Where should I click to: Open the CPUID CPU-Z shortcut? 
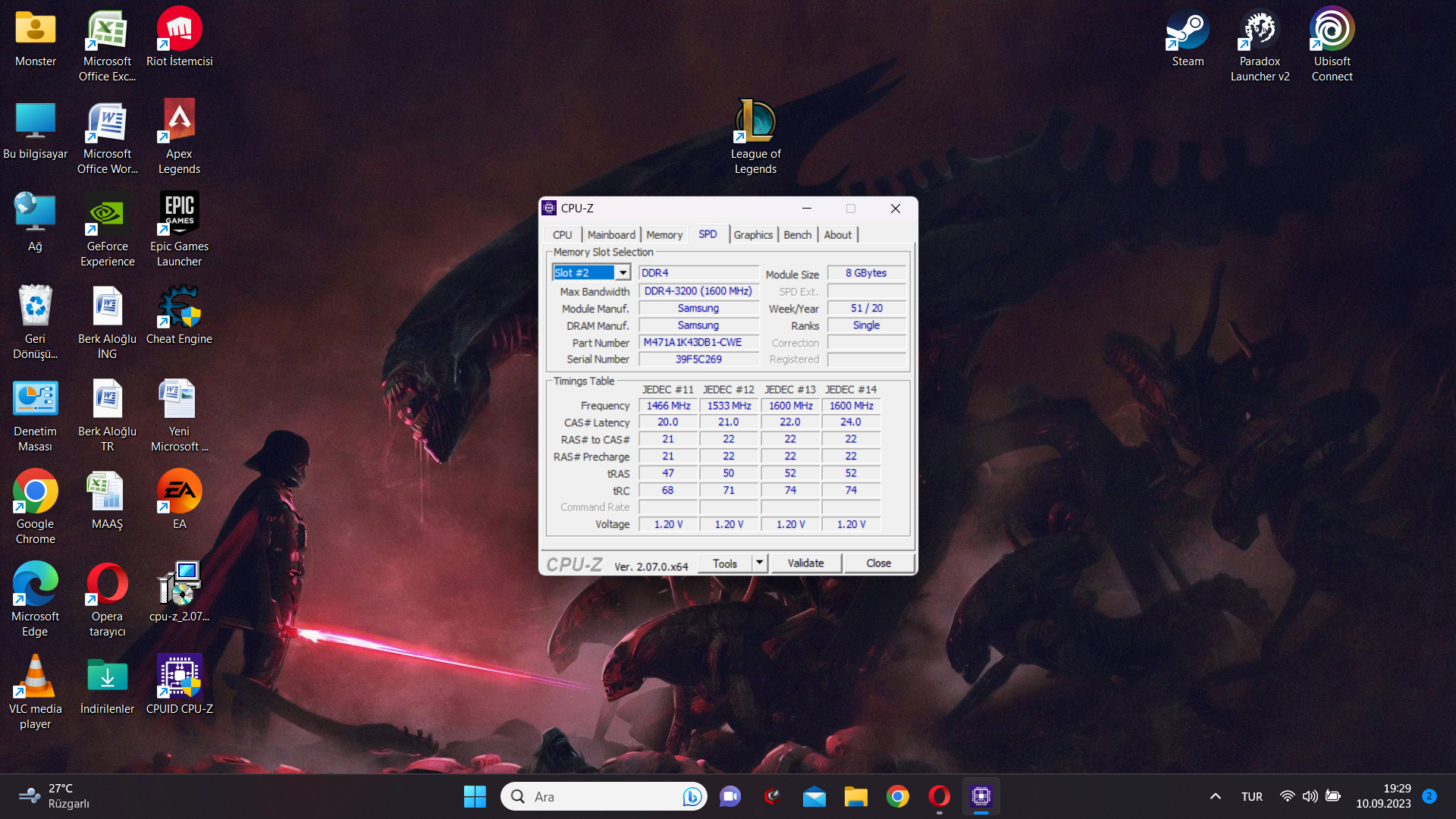point(179,676)
